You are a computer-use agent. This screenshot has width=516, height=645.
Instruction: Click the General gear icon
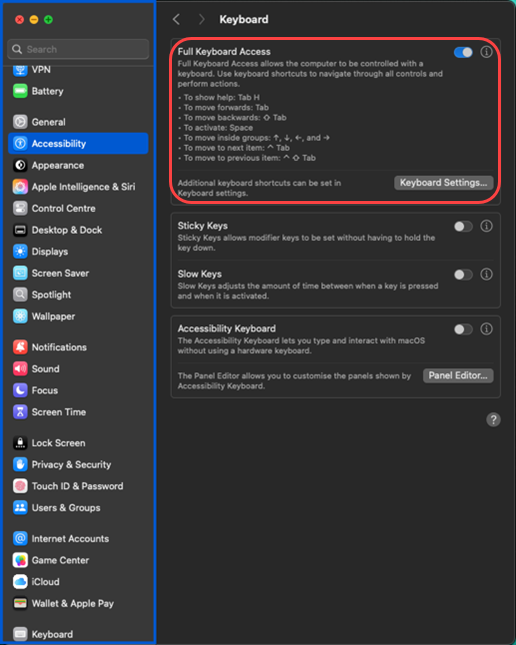point(20,122)
